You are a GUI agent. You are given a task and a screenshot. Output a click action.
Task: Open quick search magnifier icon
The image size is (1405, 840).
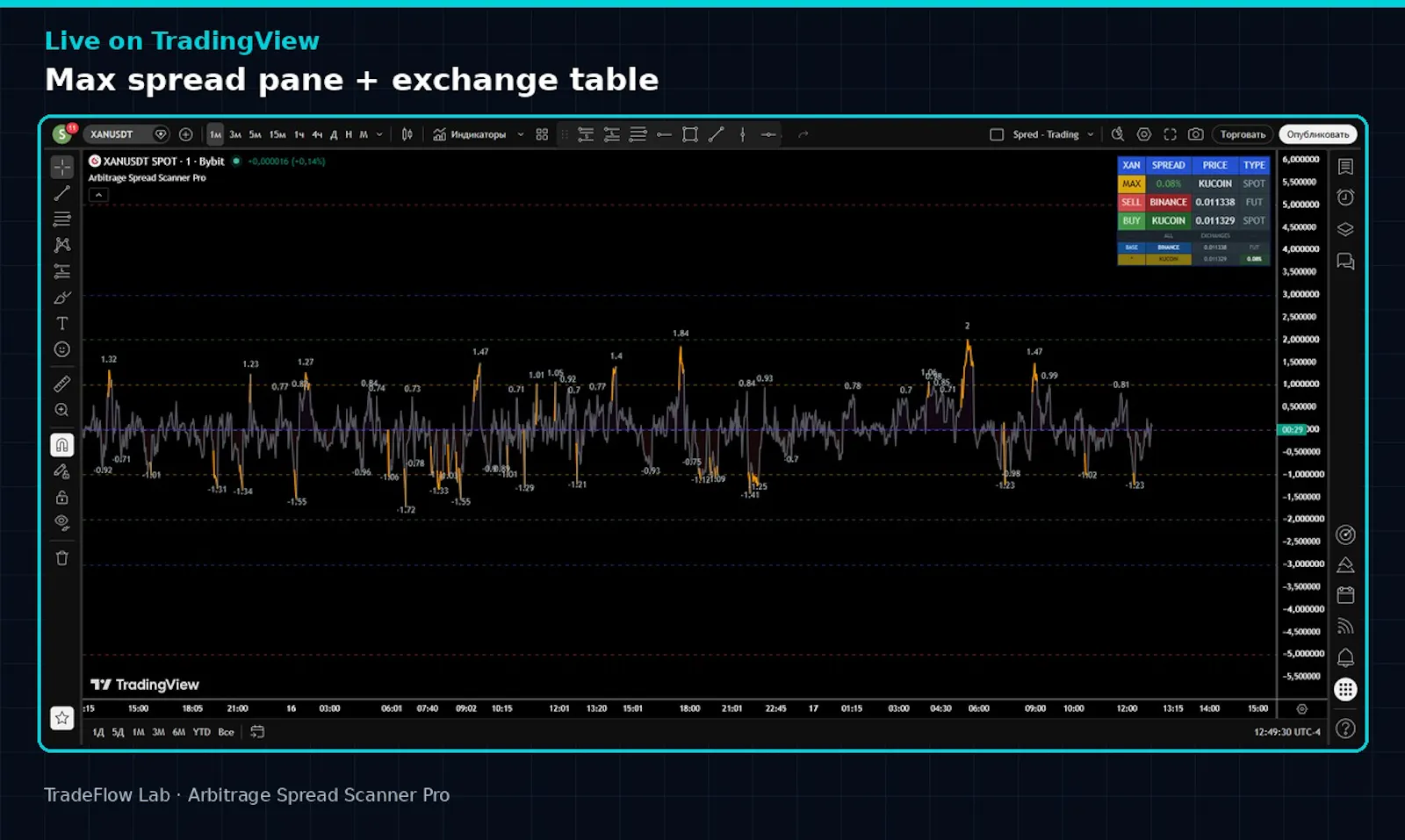pos(1118,134)
